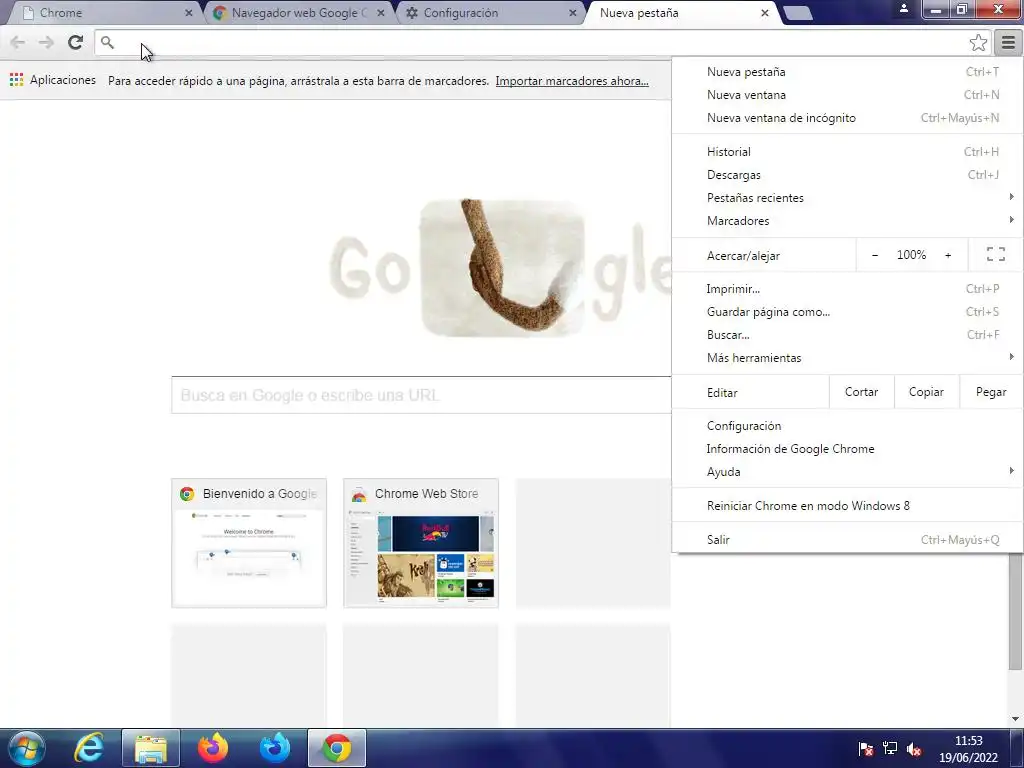This screenshot has width=1024, height=768.
Task: Click the Pegar button
Action: (x=991, y=392)
